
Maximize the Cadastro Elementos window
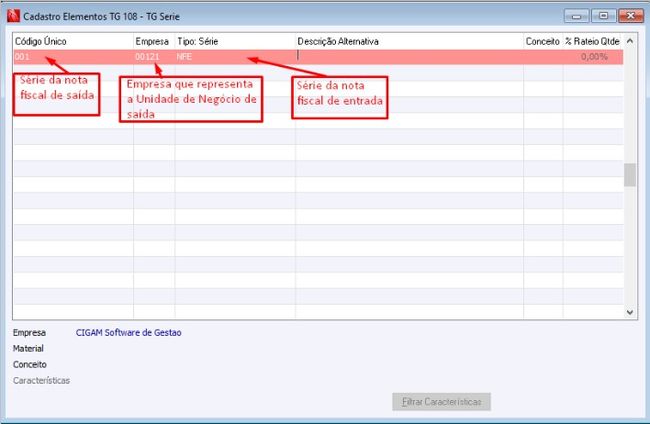point(603,16)
